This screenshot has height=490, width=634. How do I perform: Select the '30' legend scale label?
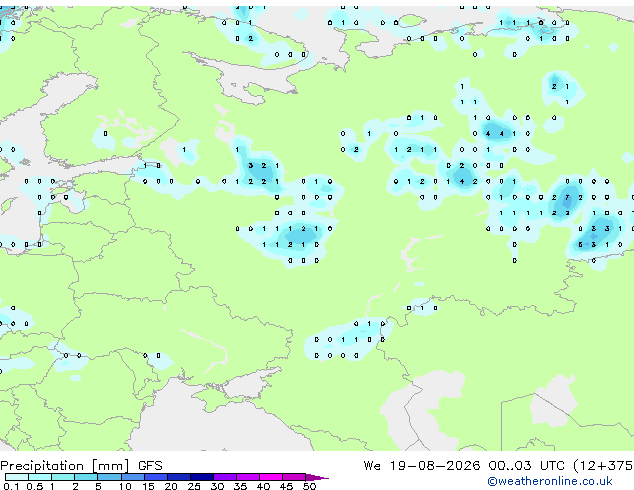point(217,486)
